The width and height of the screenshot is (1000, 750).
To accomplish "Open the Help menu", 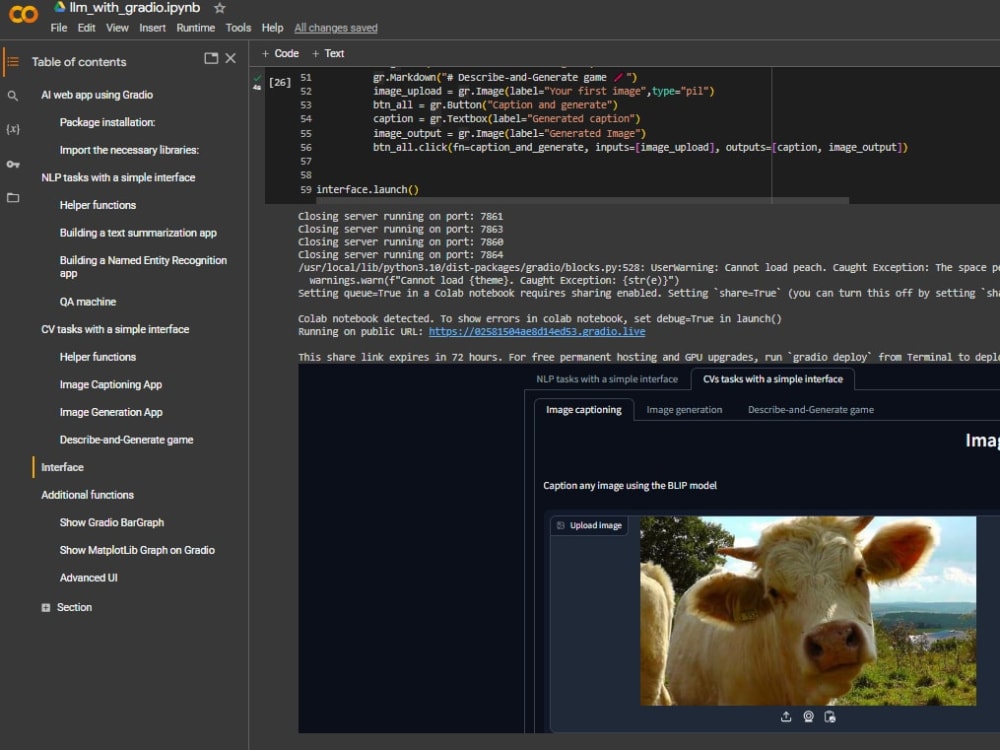I will 272,28.
